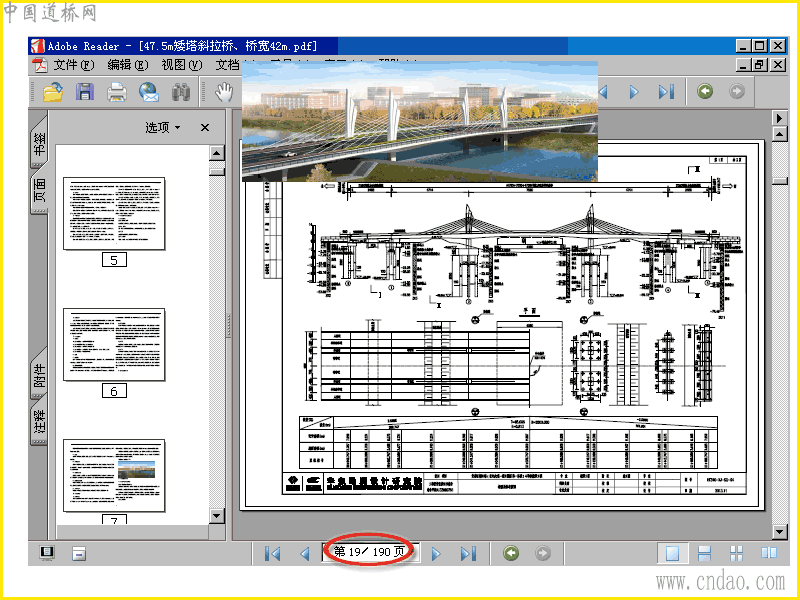
Task: Click the Save floppy disk icon
Action: click(x=85, y=92)
